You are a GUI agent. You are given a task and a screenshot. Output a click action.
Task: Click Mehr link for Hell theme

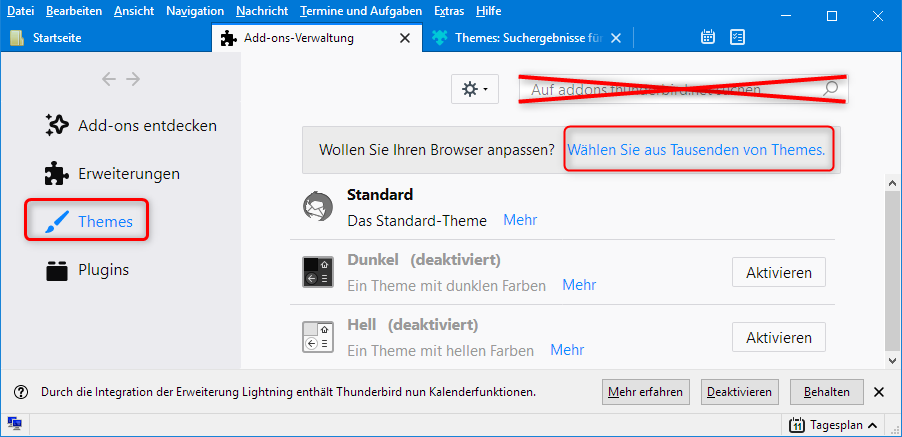pyautogui.click(x=567, y=350)
